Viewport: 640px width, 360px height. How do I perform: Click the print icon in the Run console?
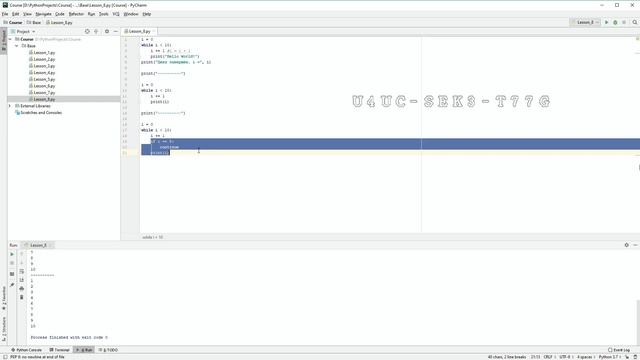(x=22, y=289)
